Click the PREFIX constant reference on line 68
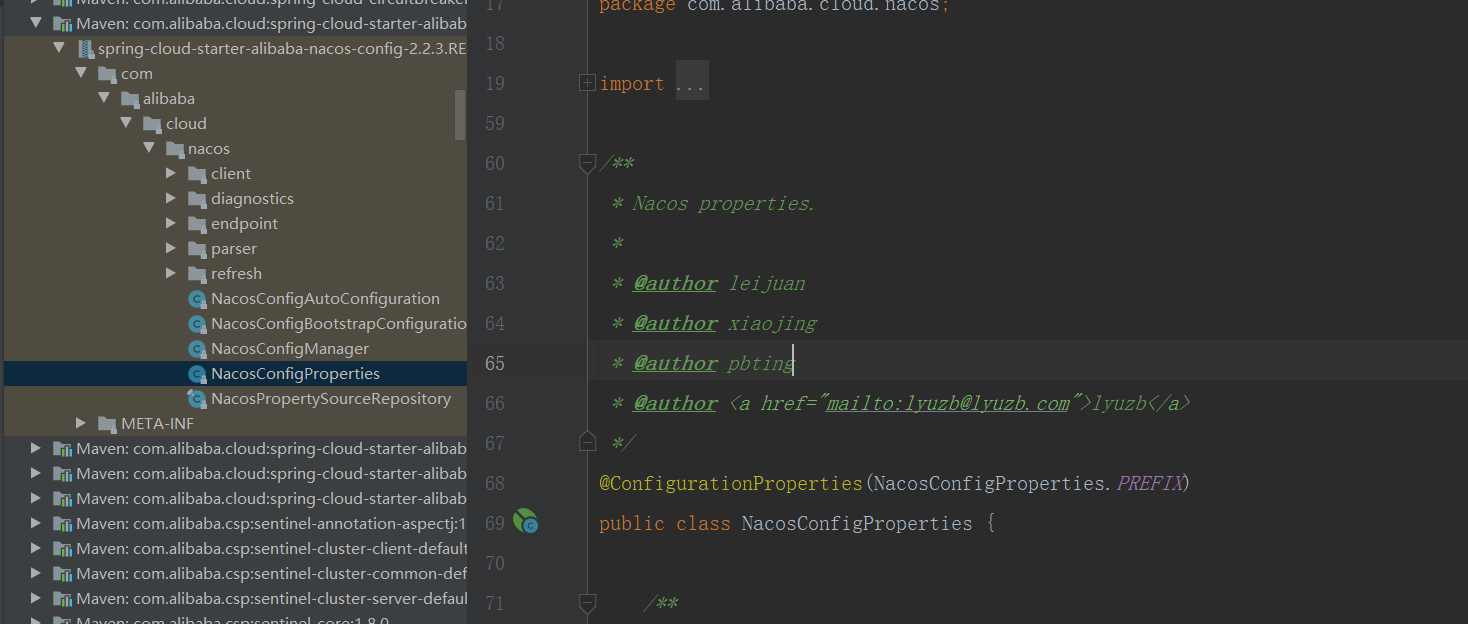 [1150, 484]
